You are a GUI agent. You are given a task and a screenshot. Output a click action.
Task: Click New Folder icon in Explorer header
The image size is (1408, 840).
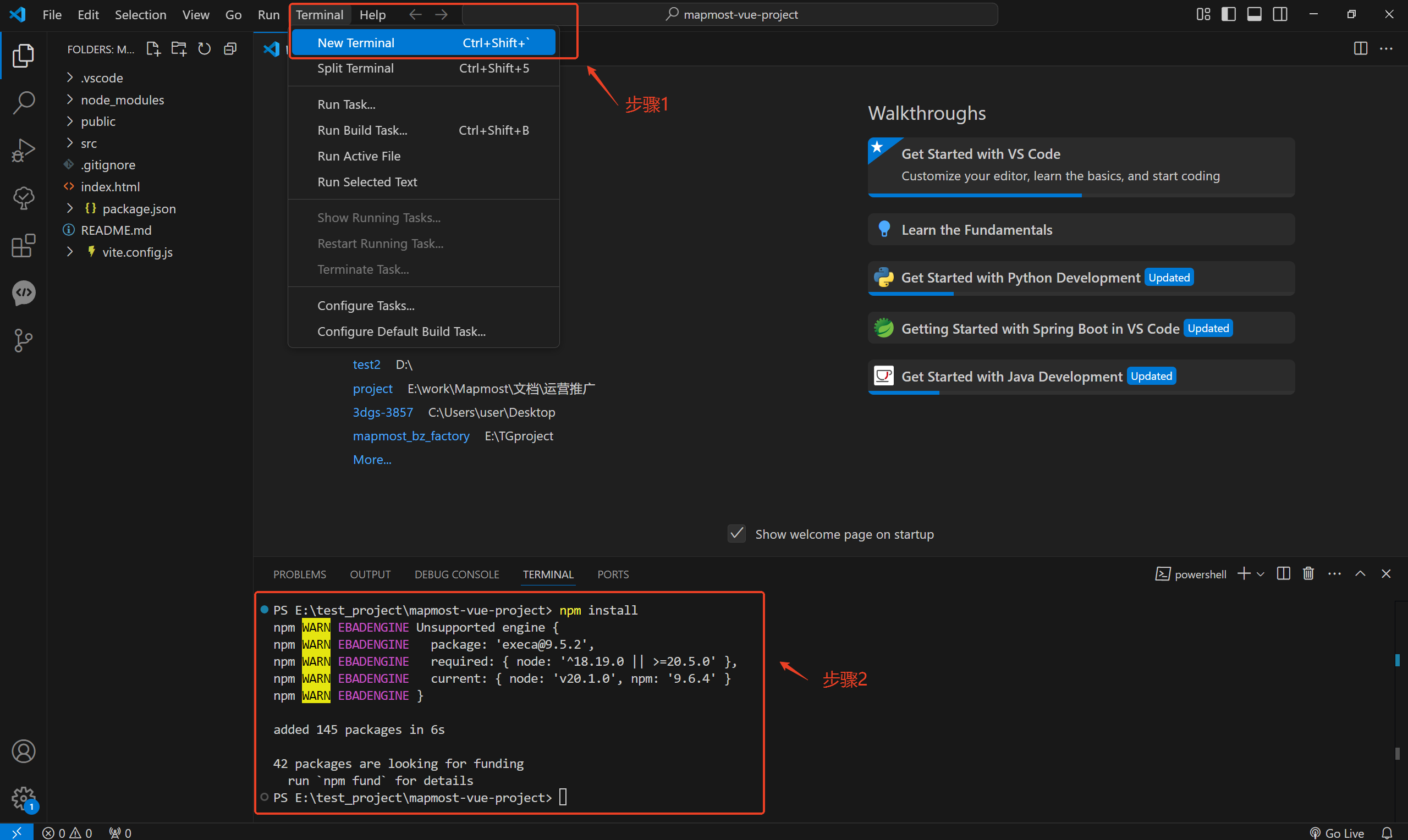point(179,49)
